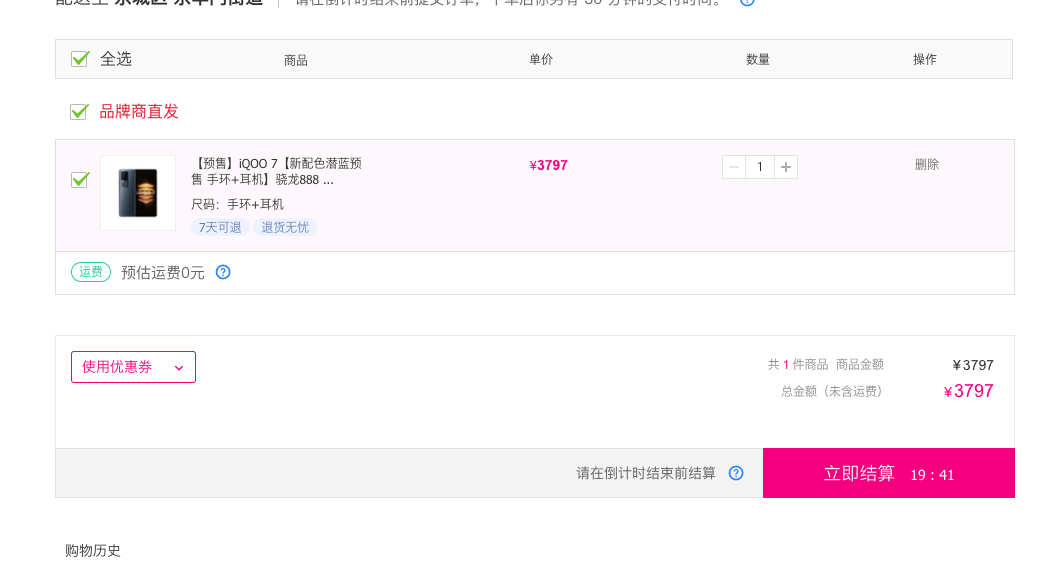Decrease quantity with the minus button
The height and width of the screenshot is (565, 1040).
(x=734, y=167)
